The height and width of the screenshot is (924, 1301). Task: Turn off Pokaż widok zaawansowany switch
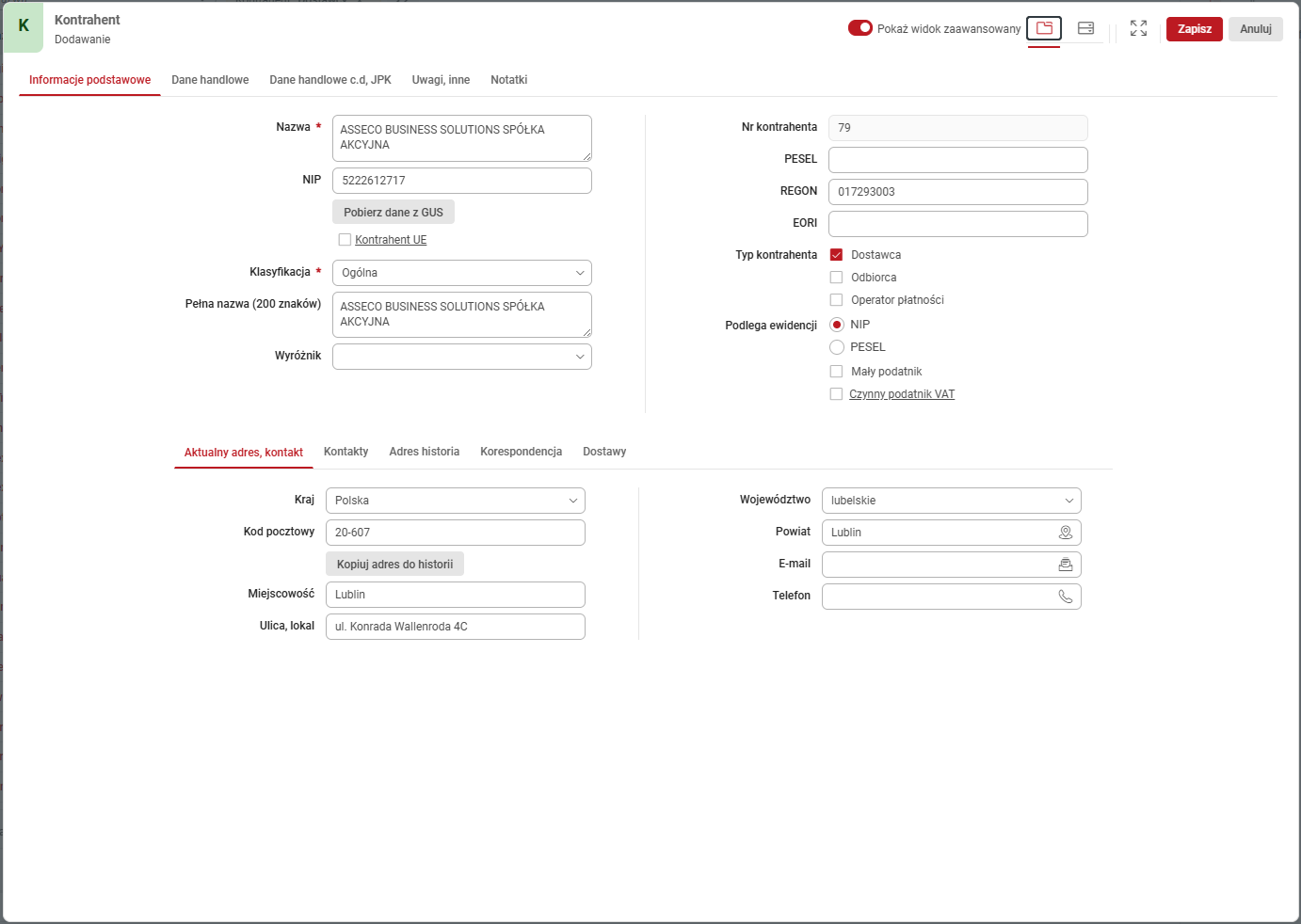[x=860, y=28]
